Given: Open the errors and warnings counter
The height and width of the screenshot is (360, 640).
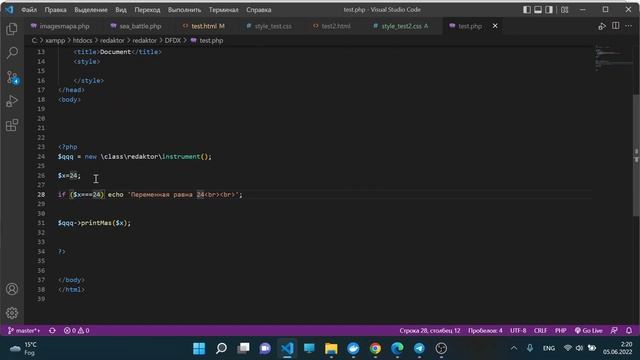Looking at the screenshot, I should [76, 331].
